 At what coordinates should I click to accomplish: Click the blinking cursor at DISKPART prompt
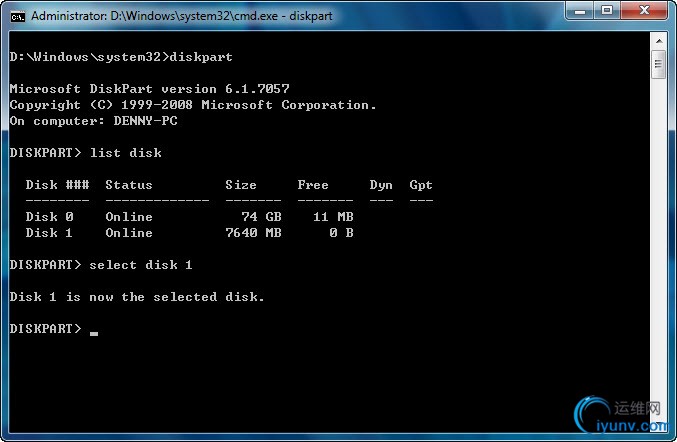[94, 333]
